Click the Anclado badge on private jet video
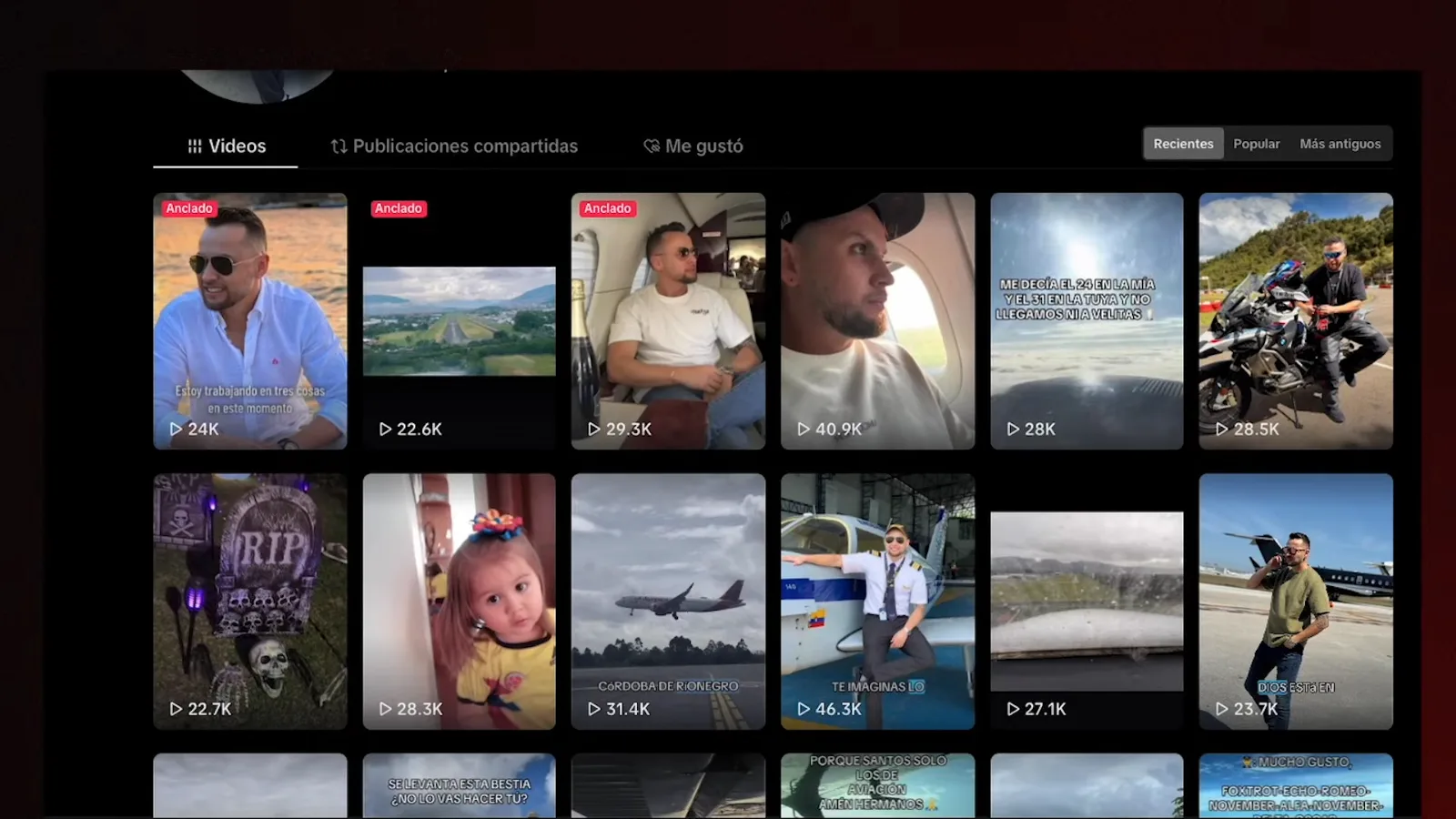 coord(608,208)
